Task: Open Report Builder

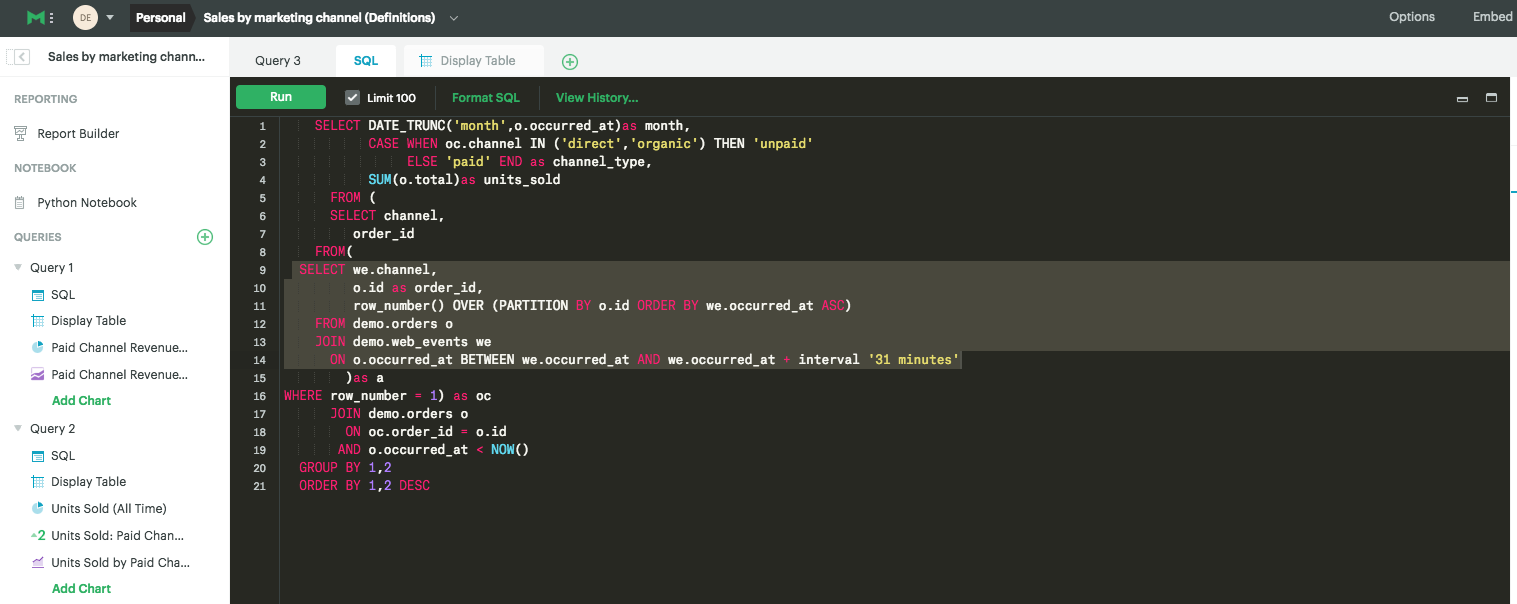Action: click(78, 133)
